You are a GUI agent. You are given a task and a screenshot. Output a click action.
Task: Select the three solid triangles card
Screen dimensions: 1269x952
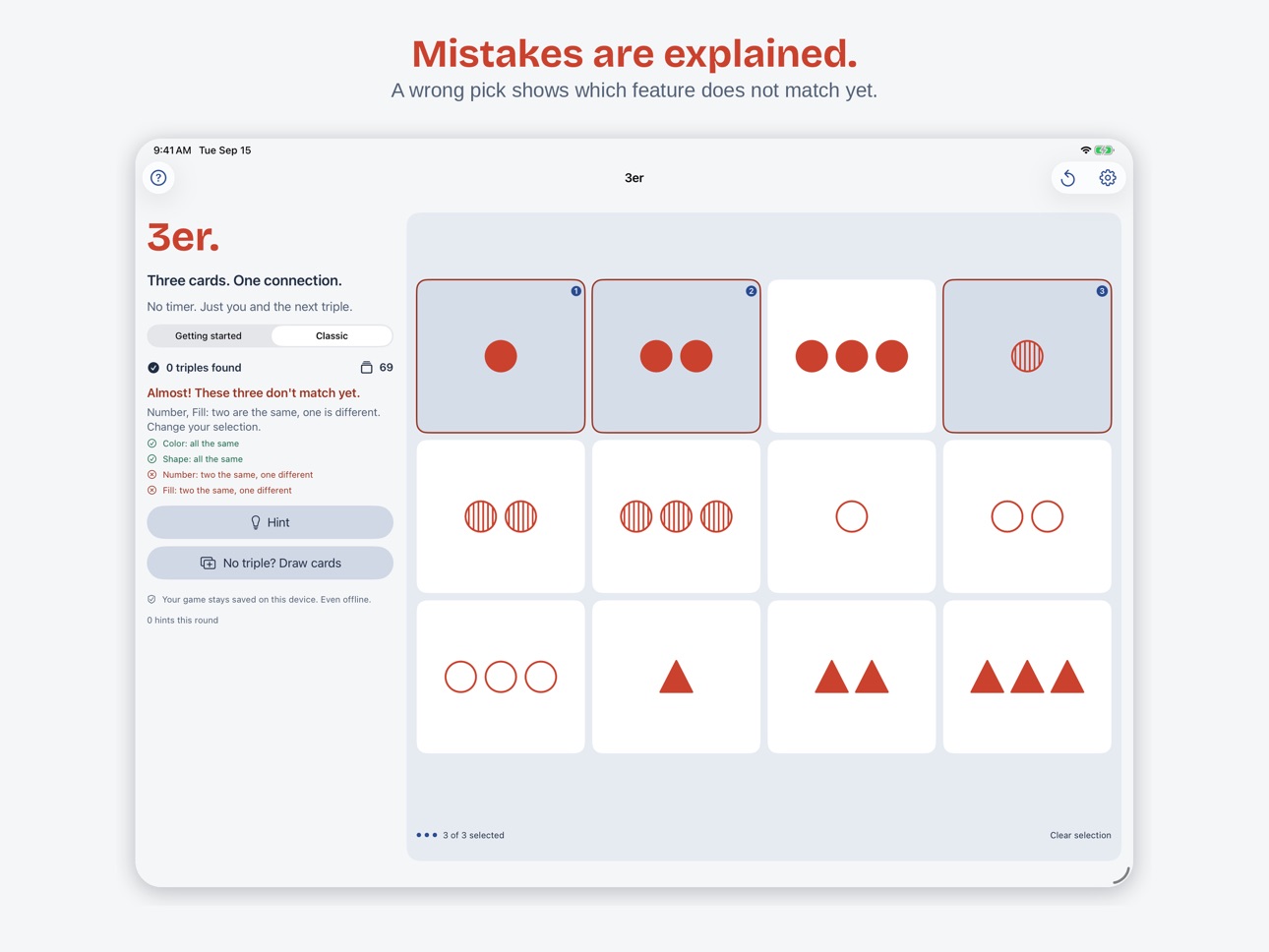(1027, 677)
